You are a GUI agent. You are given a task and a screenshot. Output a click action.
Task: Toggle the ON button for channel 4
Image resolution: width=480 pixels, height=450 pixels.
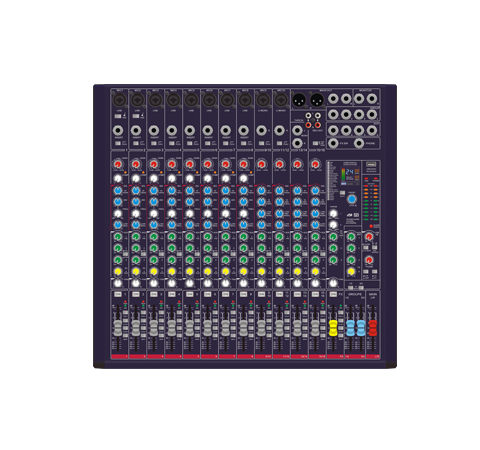coord(171,294)
